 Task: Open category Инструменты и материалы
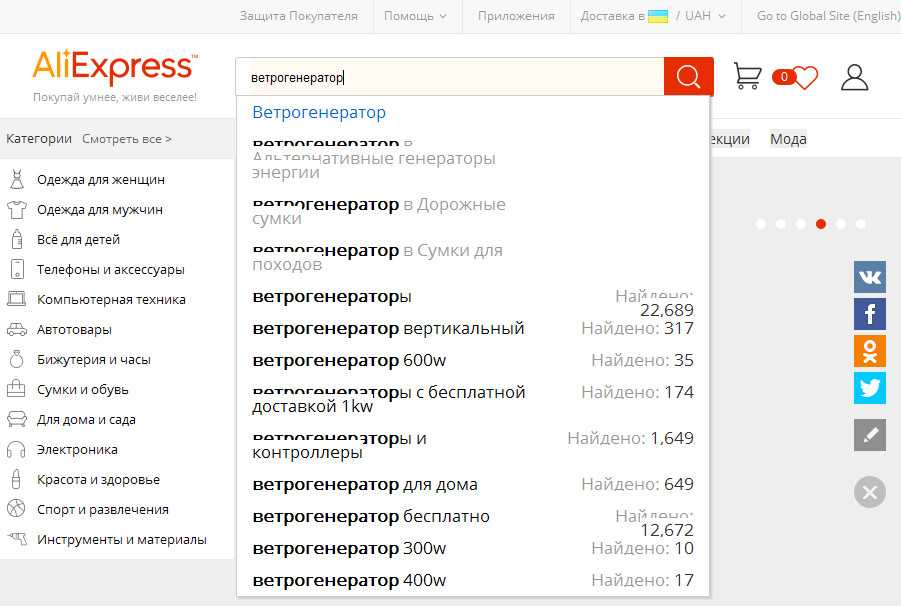(122, 540)
